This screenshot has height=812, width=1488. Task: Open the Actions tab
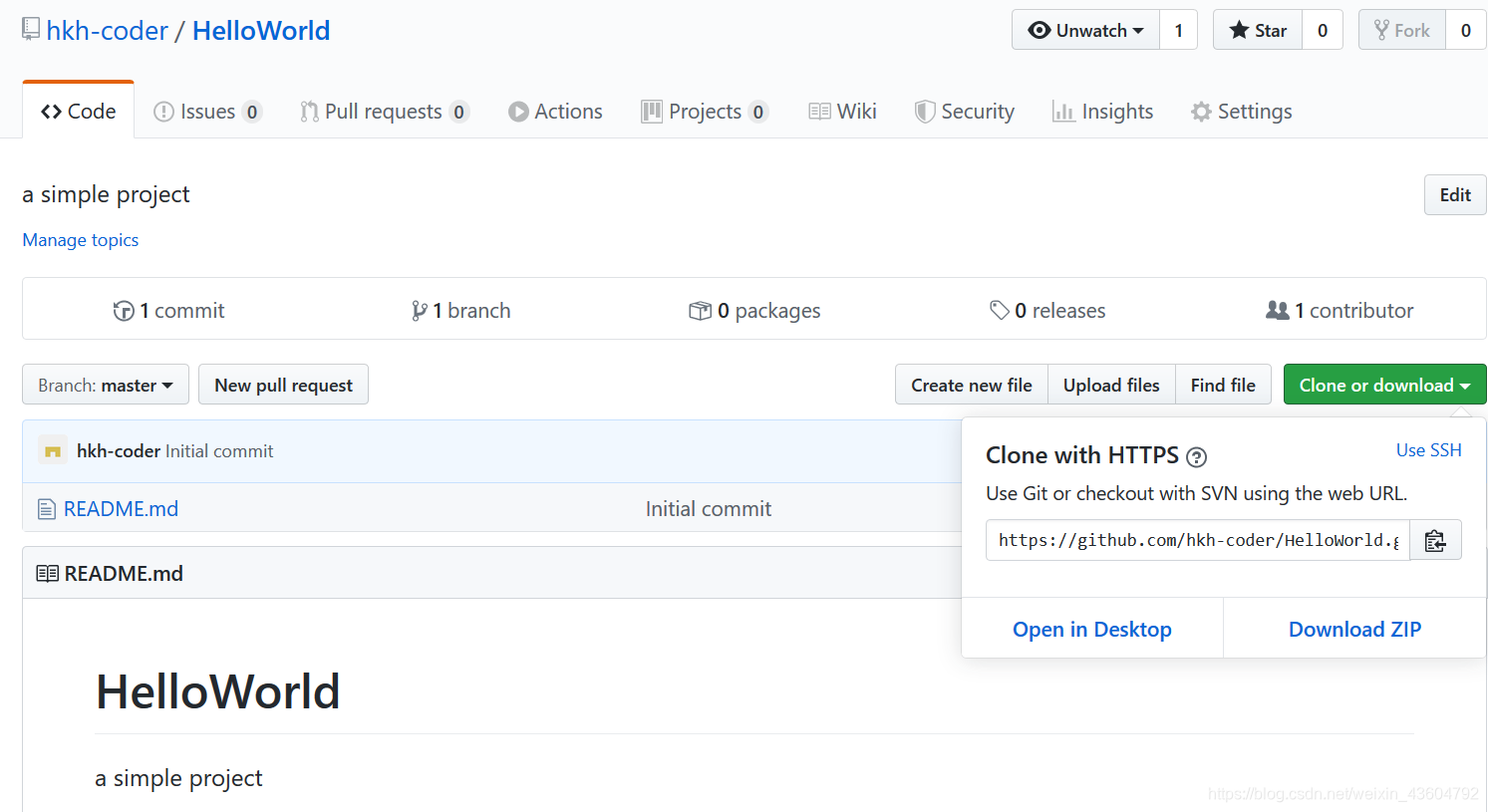(555, 112)
